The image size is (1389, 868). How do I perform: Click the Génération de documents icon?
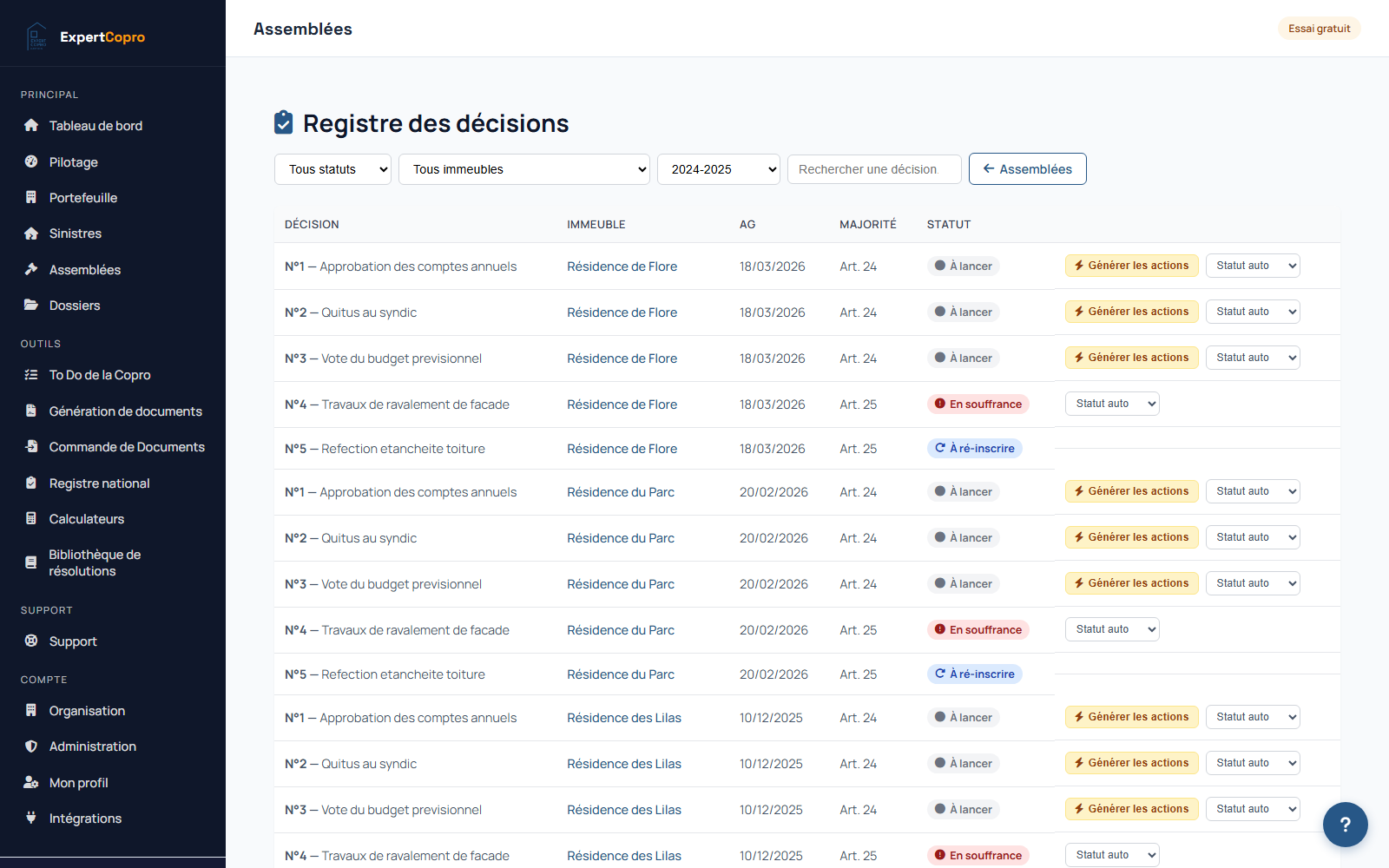coord(31,411)
